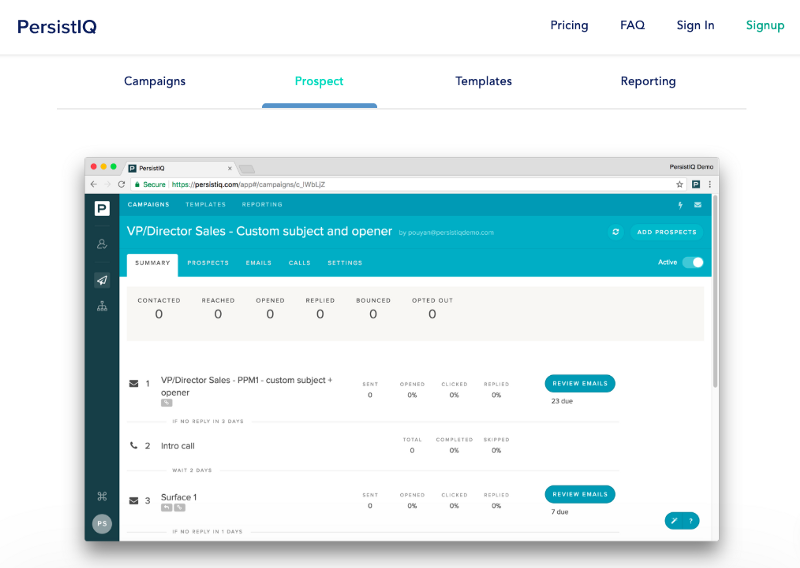Click the browser address bar URL
Viewport: 800px width, 568px height.
[x=248, y=184]
